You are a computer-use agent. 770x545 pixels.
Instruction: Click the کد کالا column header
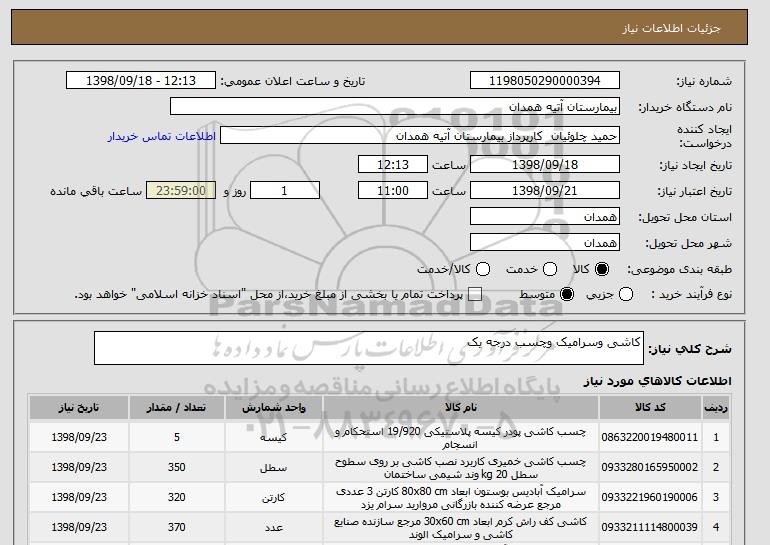[x=650, y=408]
